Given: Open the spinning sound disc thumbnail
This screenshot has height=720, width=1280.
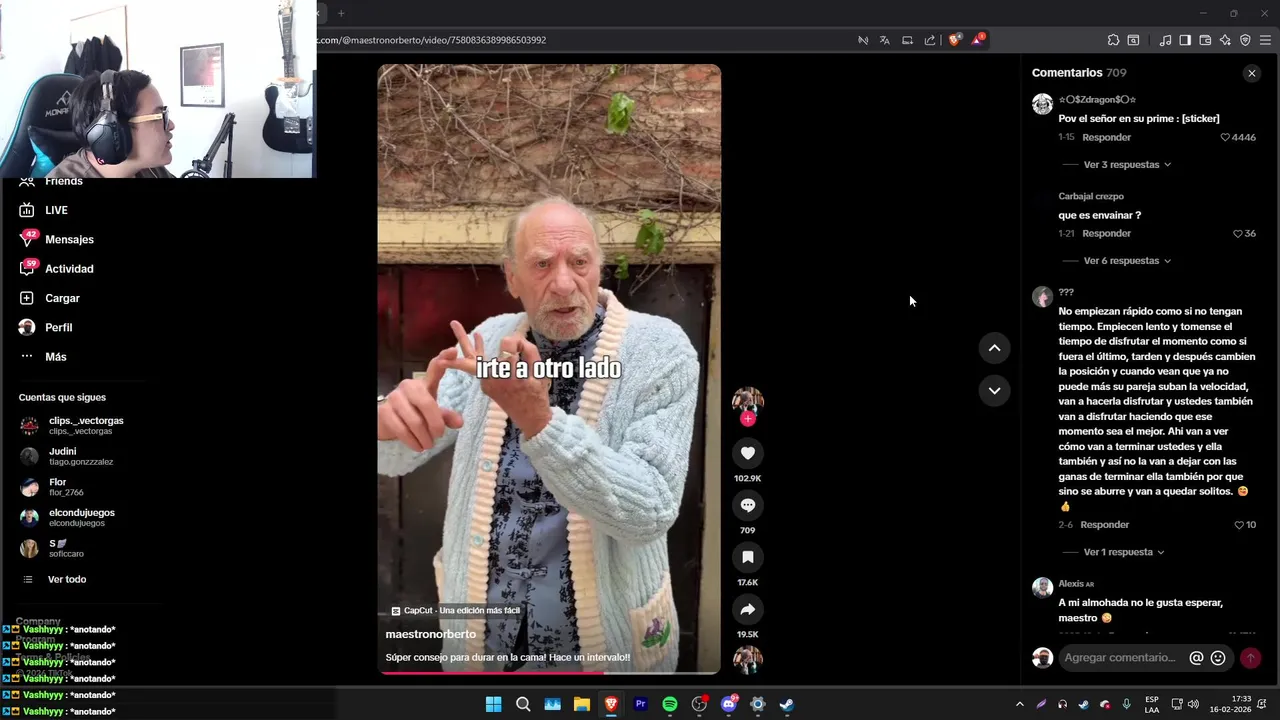Looking at the screenshot, I should click(x=747, y=659).
